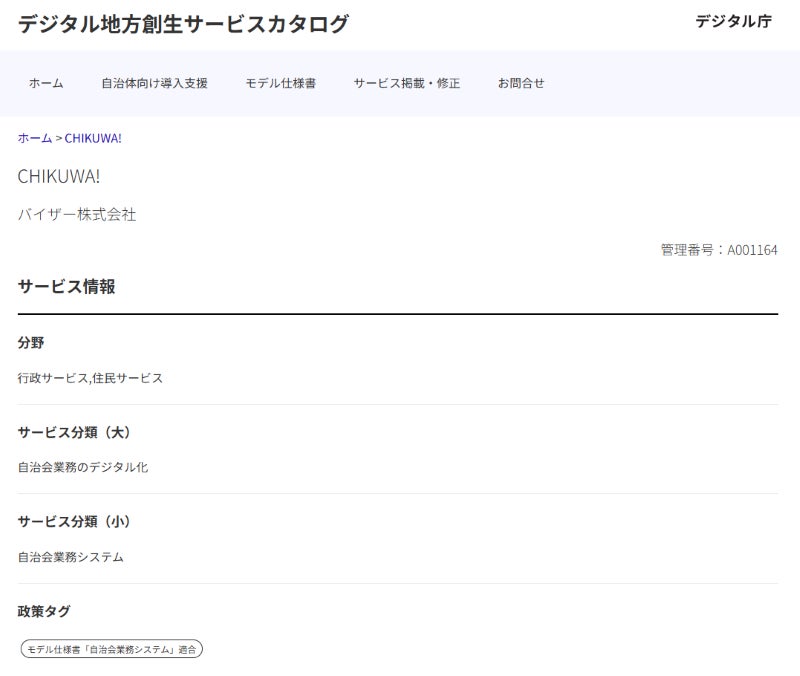
Task: Click the デジタル庁 logo in the header
Action: [733, 22]
